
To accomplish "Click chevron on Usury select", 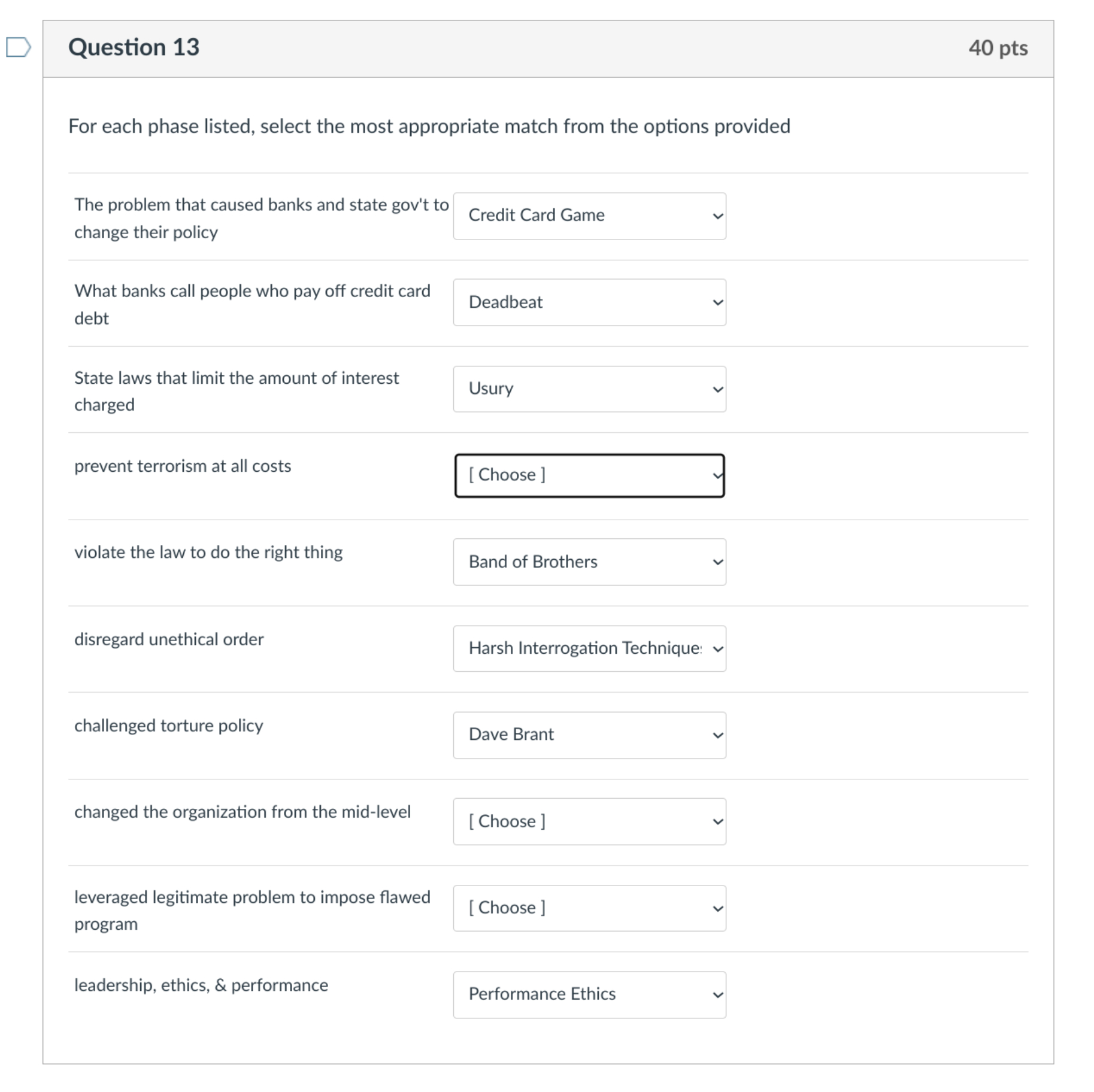I will pos(717,389).
